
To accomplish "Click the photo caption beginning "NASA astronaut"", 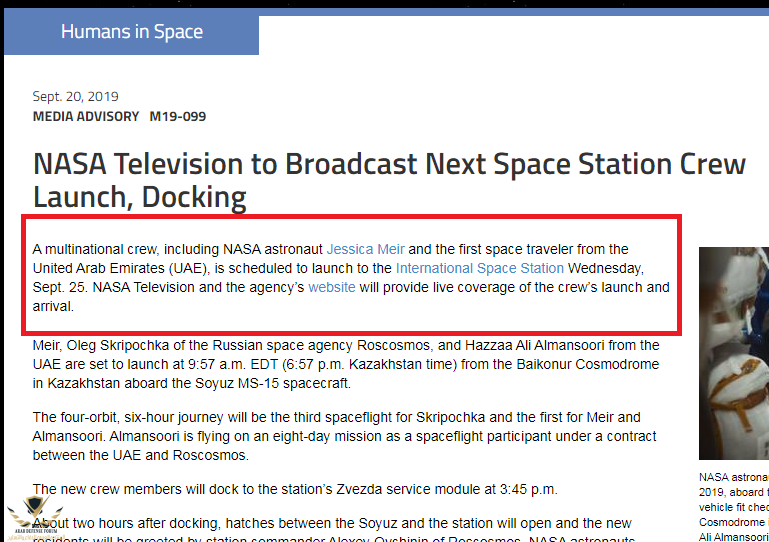I will 734,507.
